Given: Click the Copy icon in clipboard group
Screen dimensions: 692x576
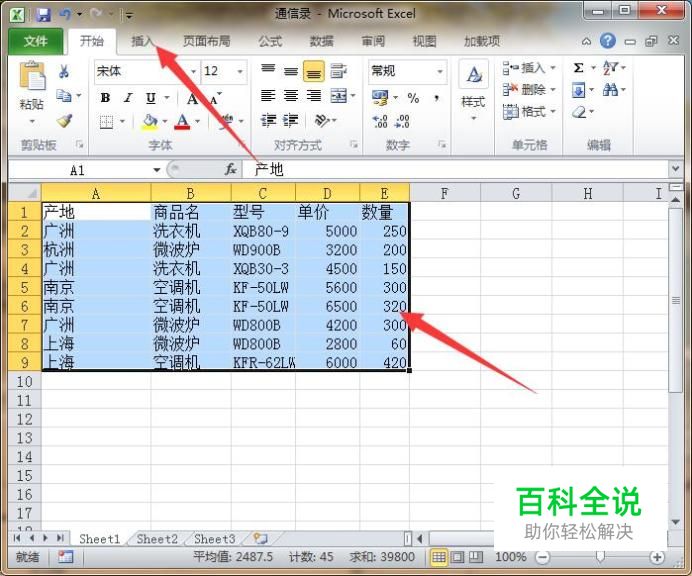Looking at the screenshot, I should (64, 95).
